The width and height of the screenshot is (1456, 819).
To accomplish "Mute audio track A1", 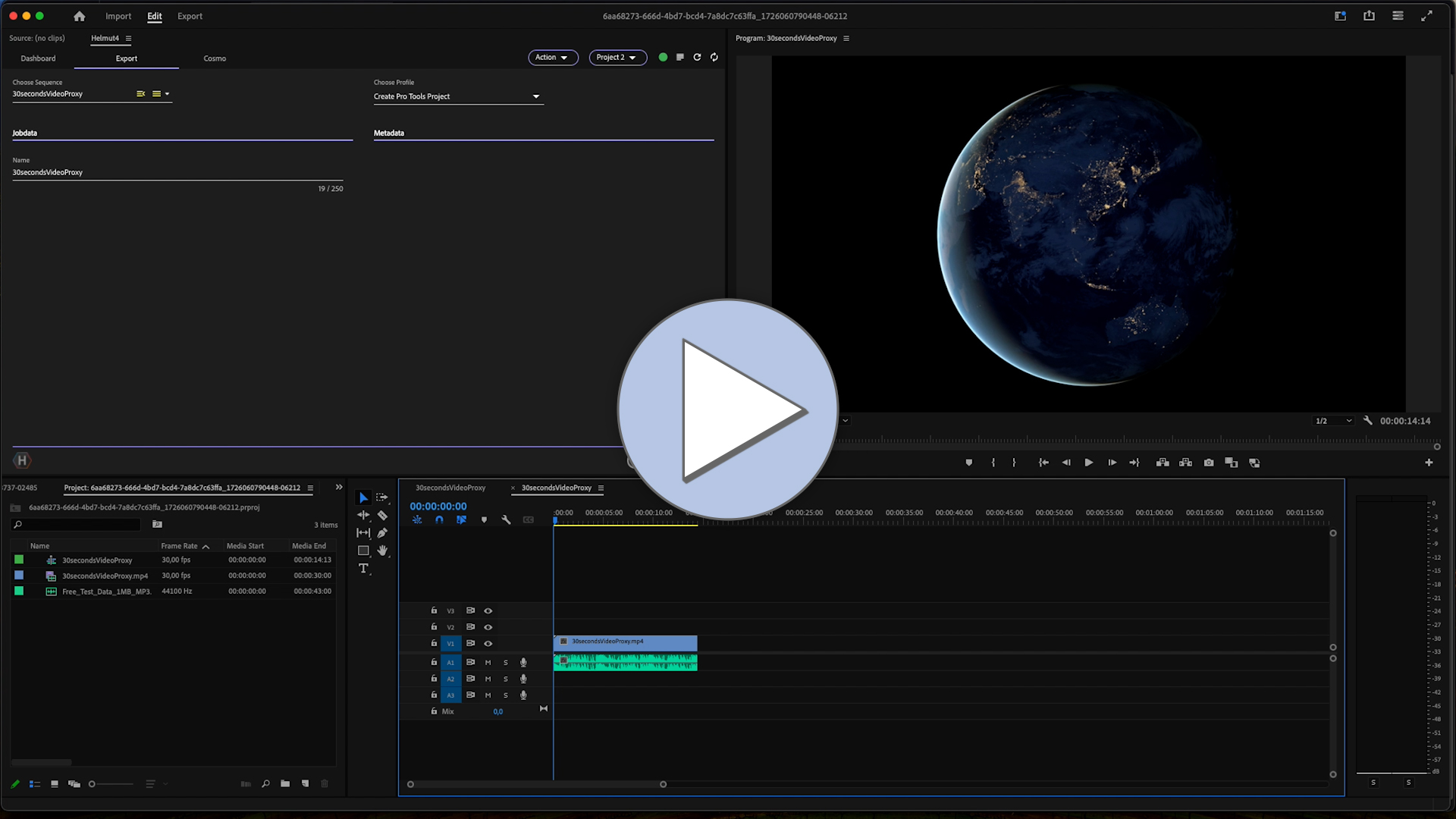I will pyautogui.click(x=488, y=663).
